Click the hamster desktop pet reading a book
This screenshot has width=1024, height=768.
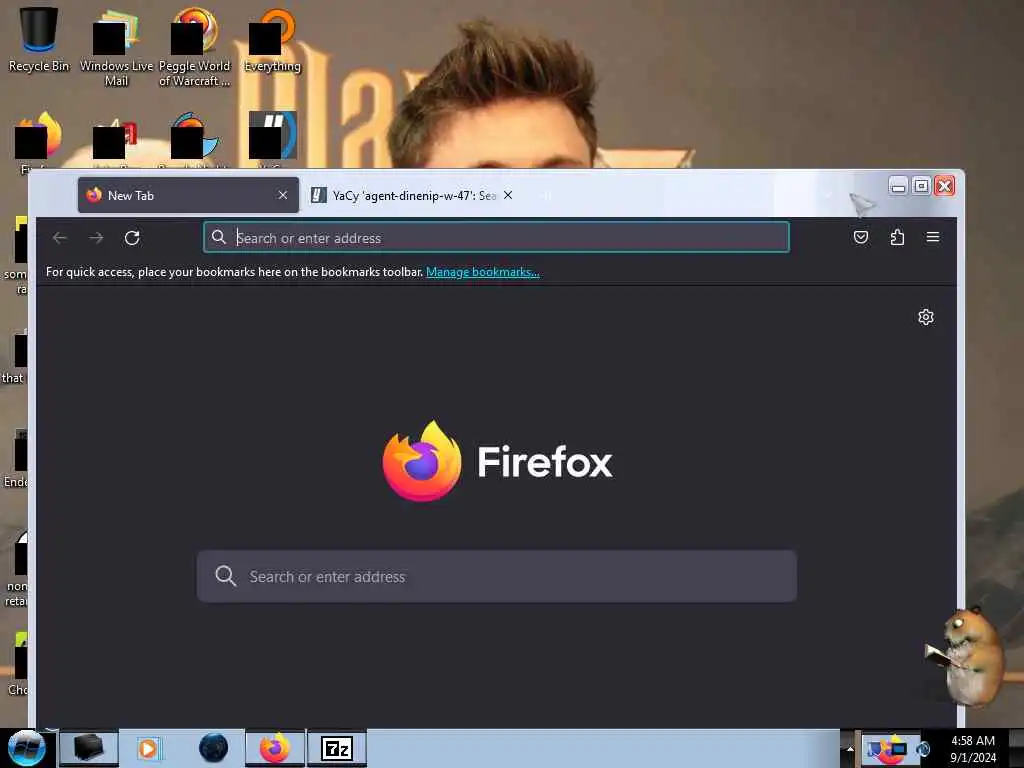tap(967, 656)
